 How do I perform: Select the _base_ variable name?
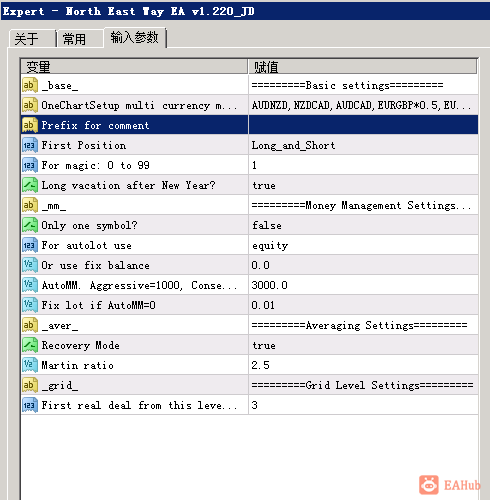point(60,85)
